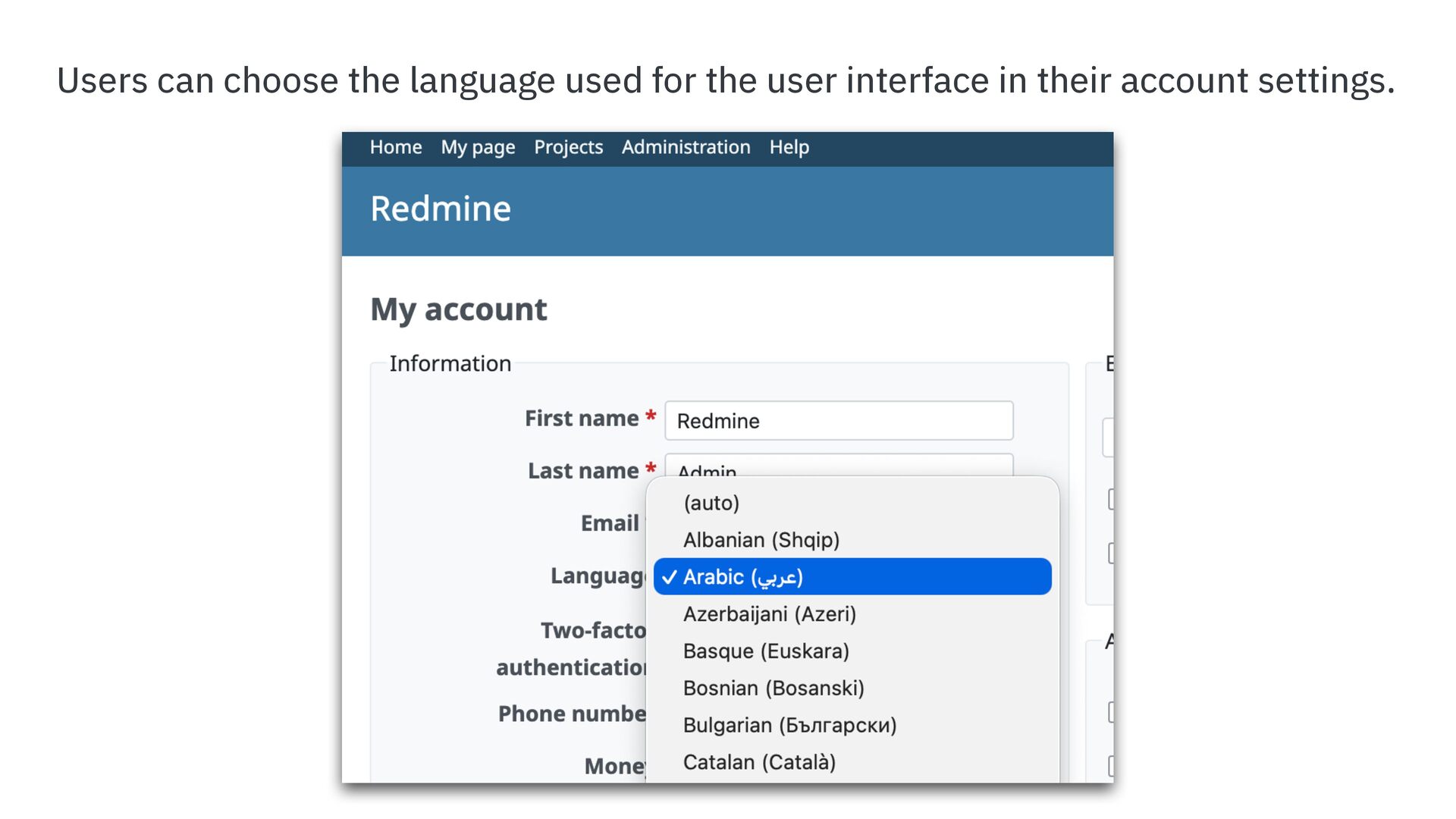The width and height of the screenshot is (1456, 819).
Task: Click the Email field label
Action: pyautogui.click(x=610, y=523)
